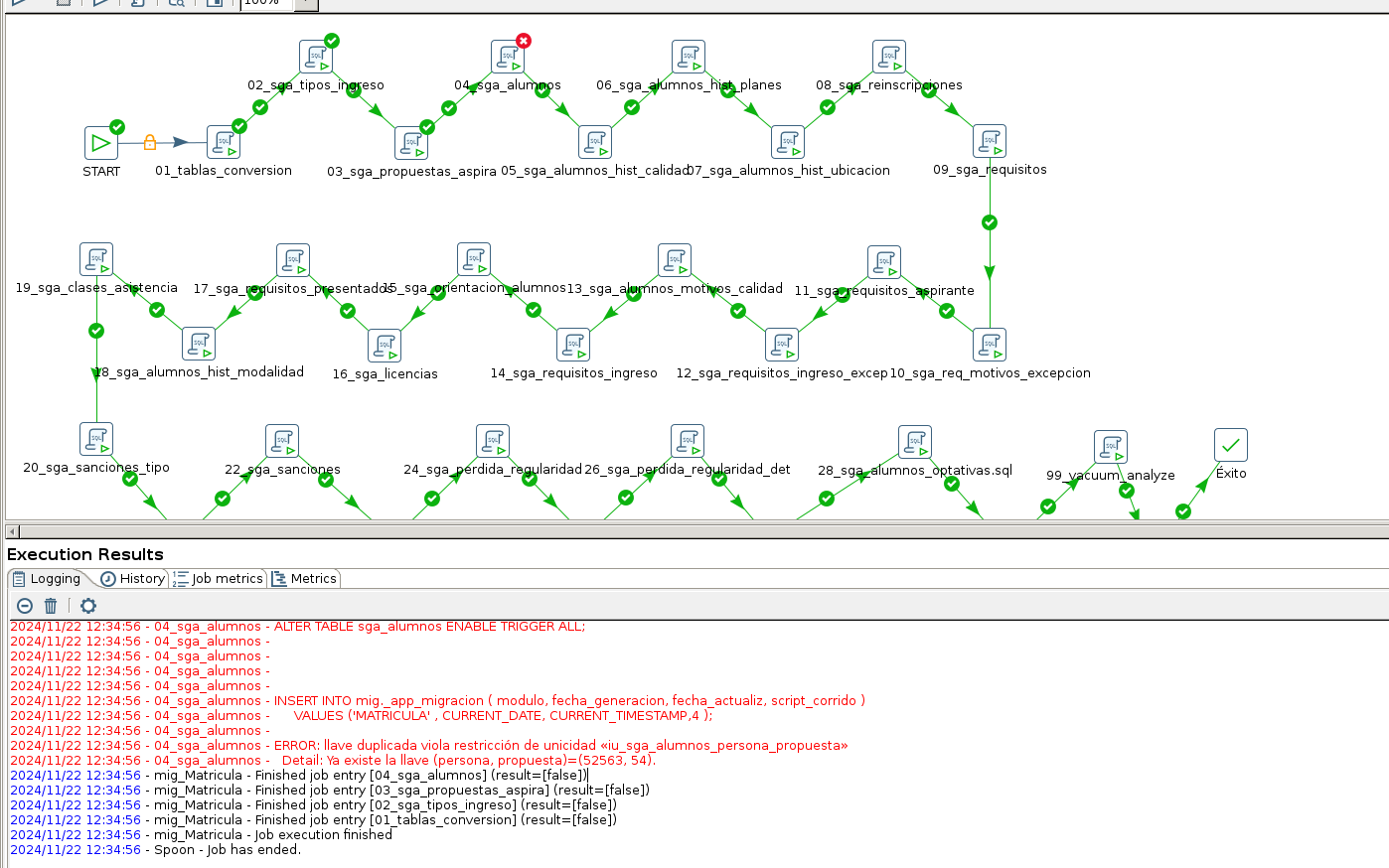
Task: Click the duplicate key ERROR log line
Action: (x=429, y=745)
